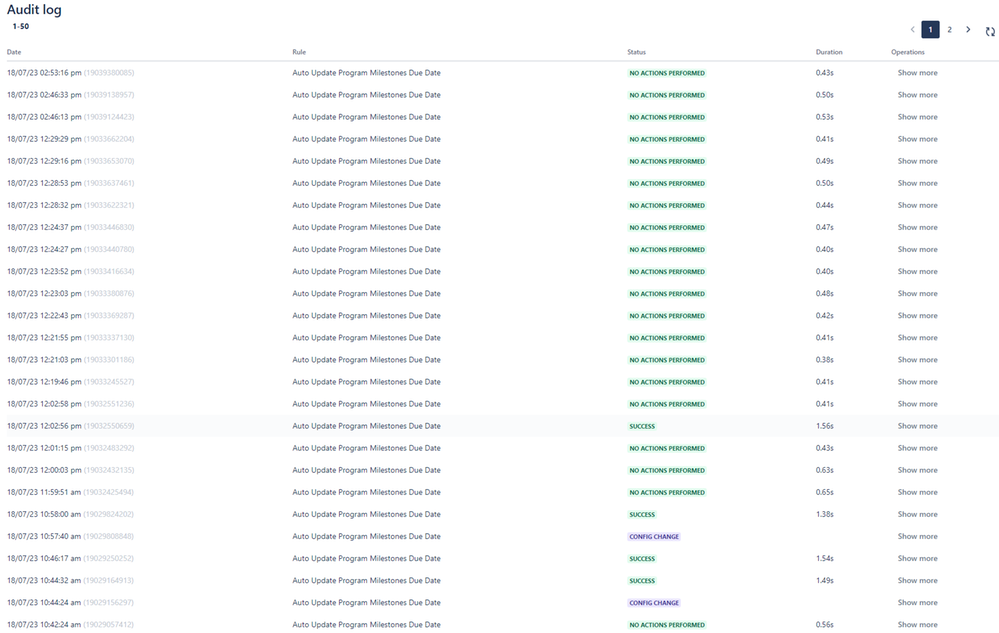Image resolution: width=999 pixels, height=633 pixels.
Task: Click the rule name in the 02:46:33 pm row
Action: pyautogui.click(x=366, y=95)
